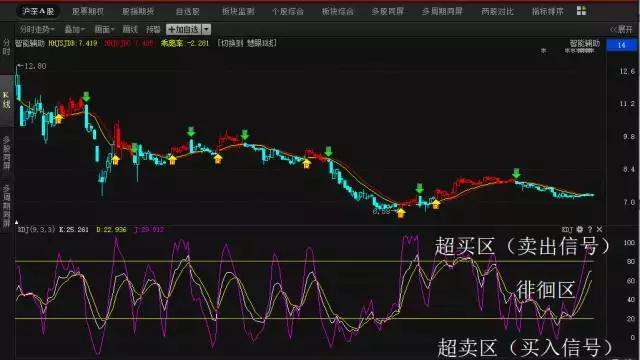This screenshot has height=360, width=640.
Task: Open the 自选股 tab
Action: [x=187, y=11]
